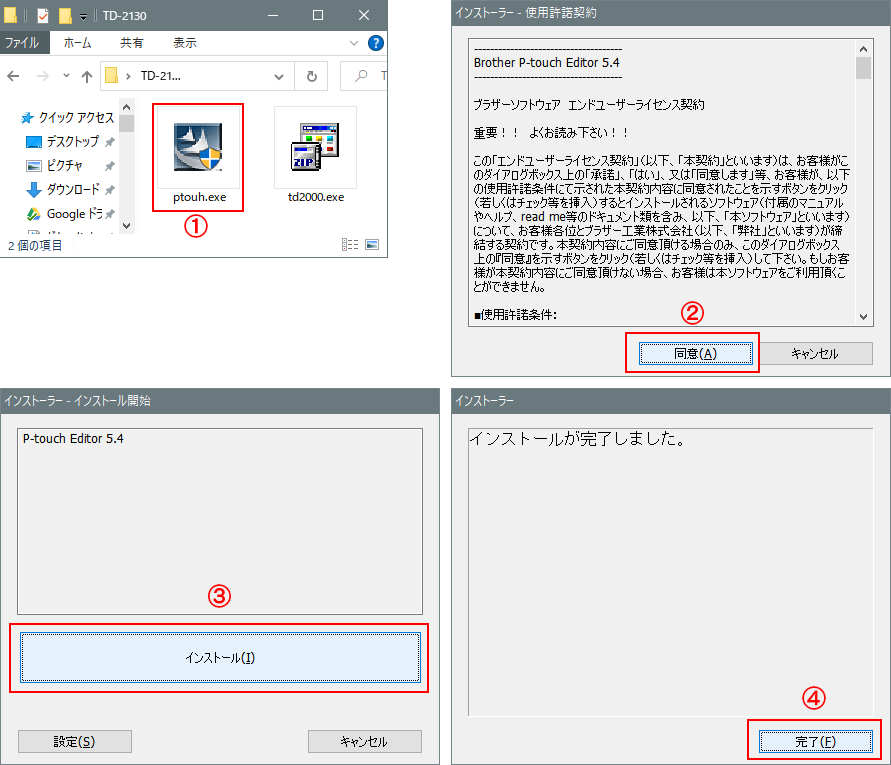Click キャンセル in the license agreement dialog

pyautogui.click(x=815, y=354)
